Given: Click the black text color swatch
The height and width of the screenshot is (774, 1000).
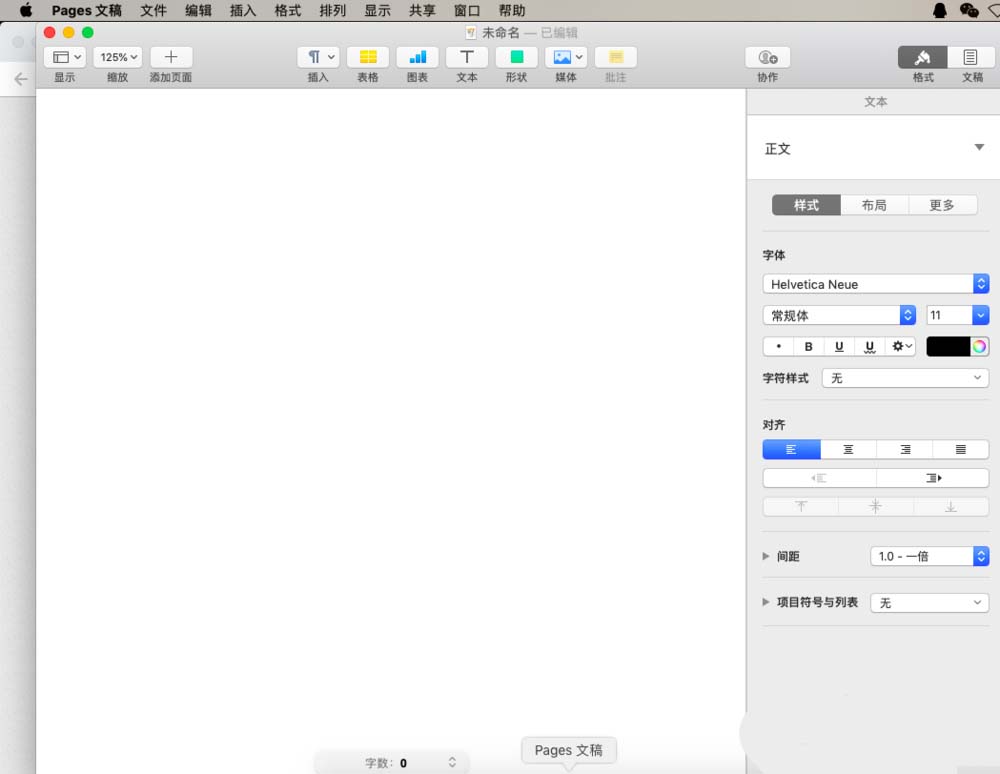Looking at the screenshot, I should 948,347.
